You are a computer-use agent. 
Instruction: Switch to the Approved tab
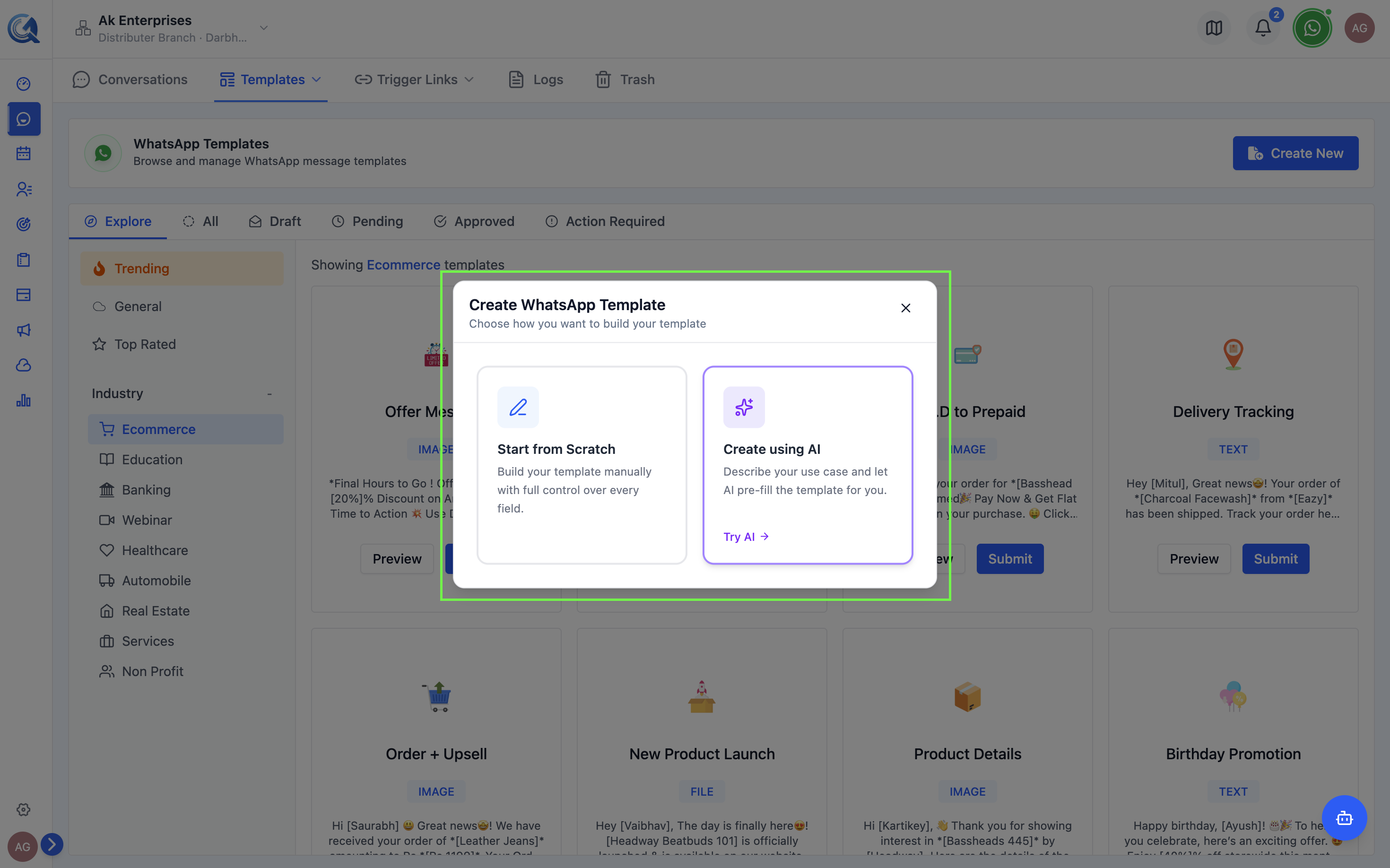(474, 221)
